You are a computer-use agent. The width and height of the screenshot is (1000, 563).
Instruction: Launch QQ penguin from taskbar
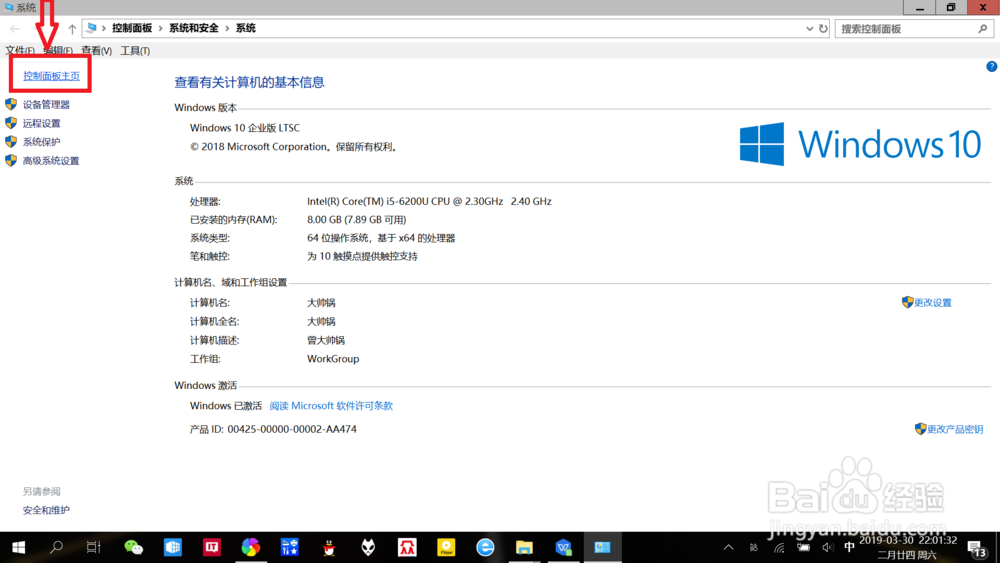pos(329,547)
